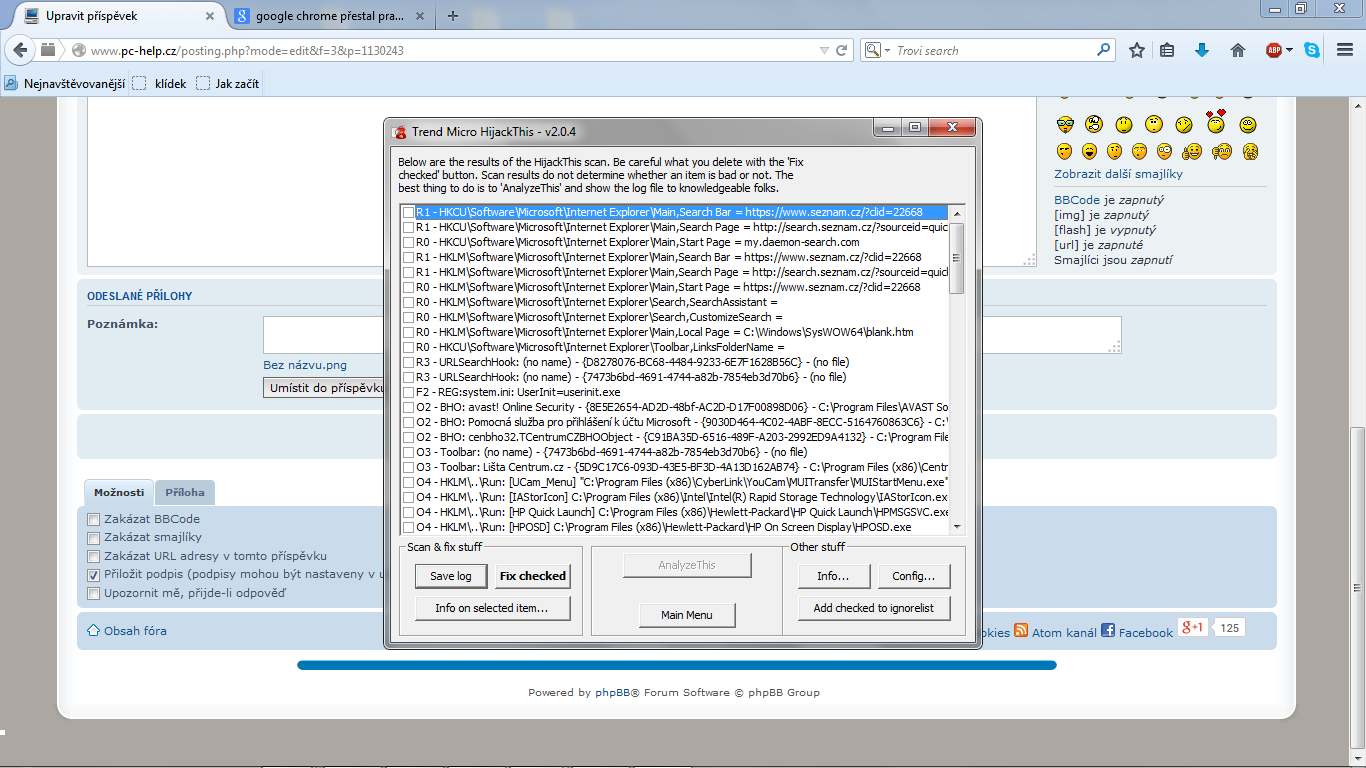Image resolution: width=1366 pixels, height=768 pixels.
Task: Open HijackThis Config button
Action: 914,576
